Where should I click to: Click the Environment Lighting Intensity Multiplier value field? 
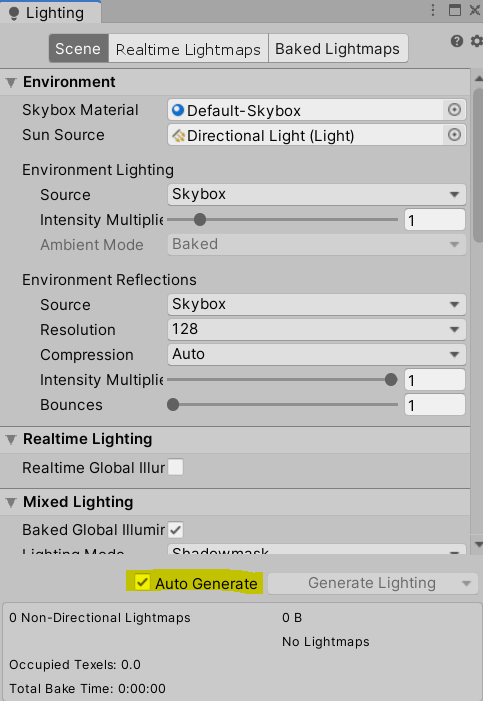coord(435,220)
